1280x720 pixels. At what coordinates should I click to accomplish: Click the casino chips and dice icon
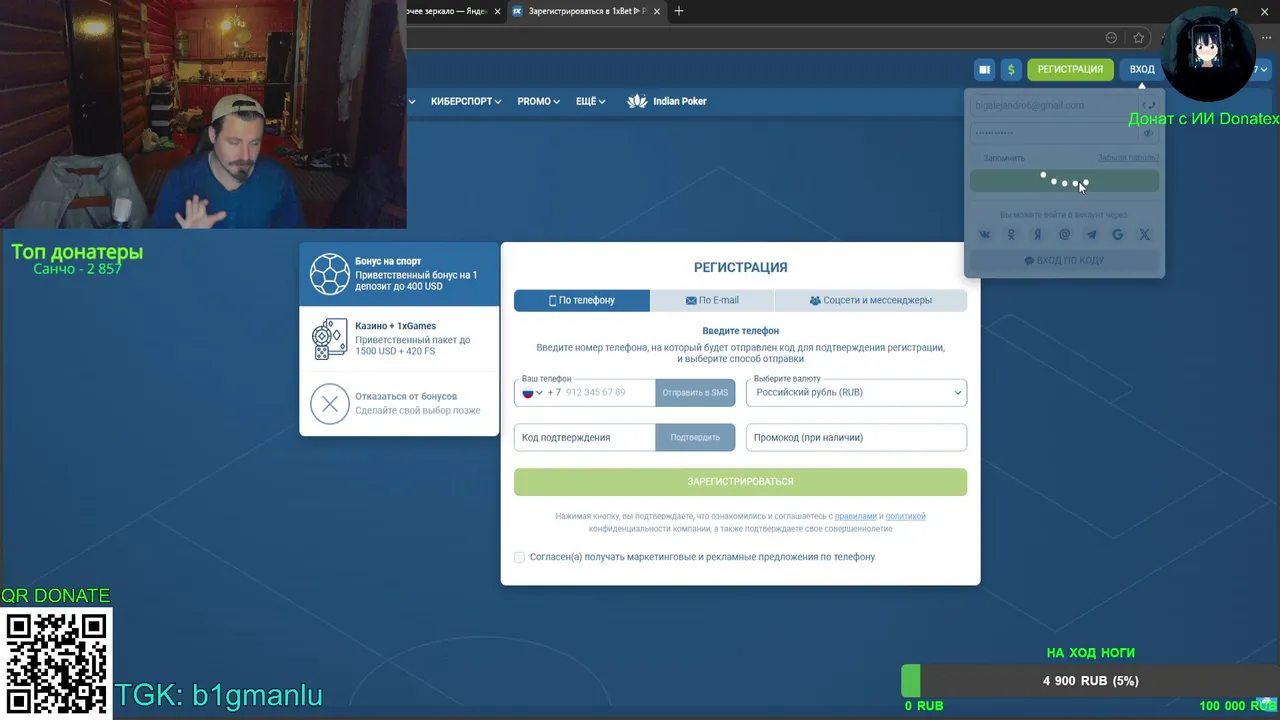(x=329, y=339)
